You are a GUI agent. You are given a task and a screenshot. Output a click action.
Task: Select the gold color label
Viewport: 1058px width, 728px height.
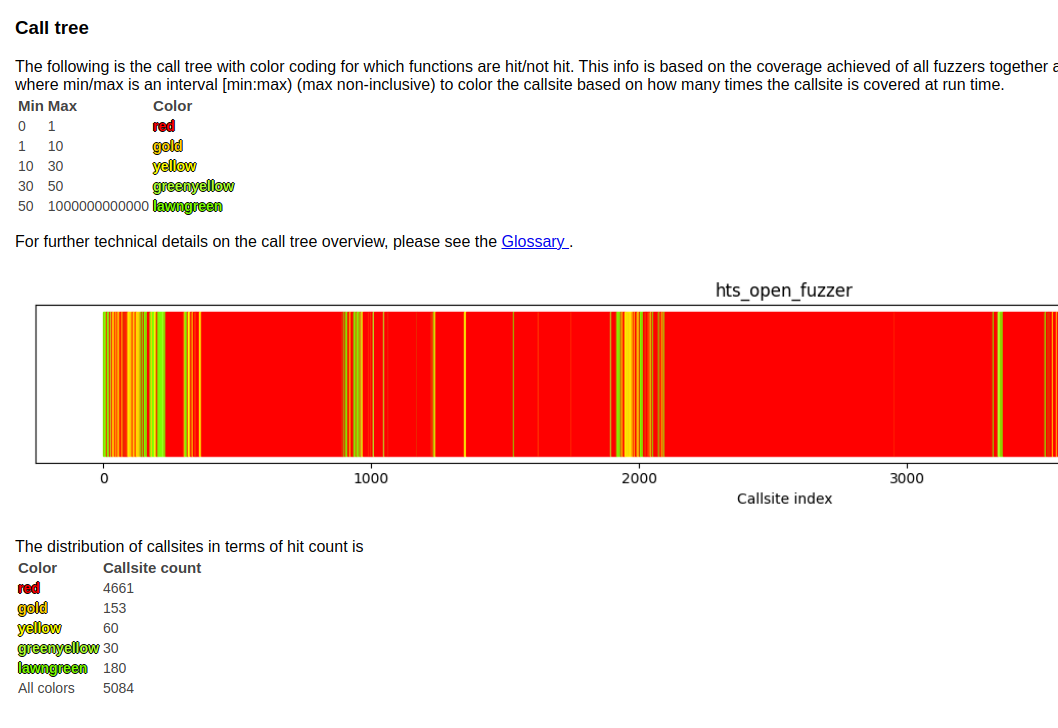click(167, 146)
